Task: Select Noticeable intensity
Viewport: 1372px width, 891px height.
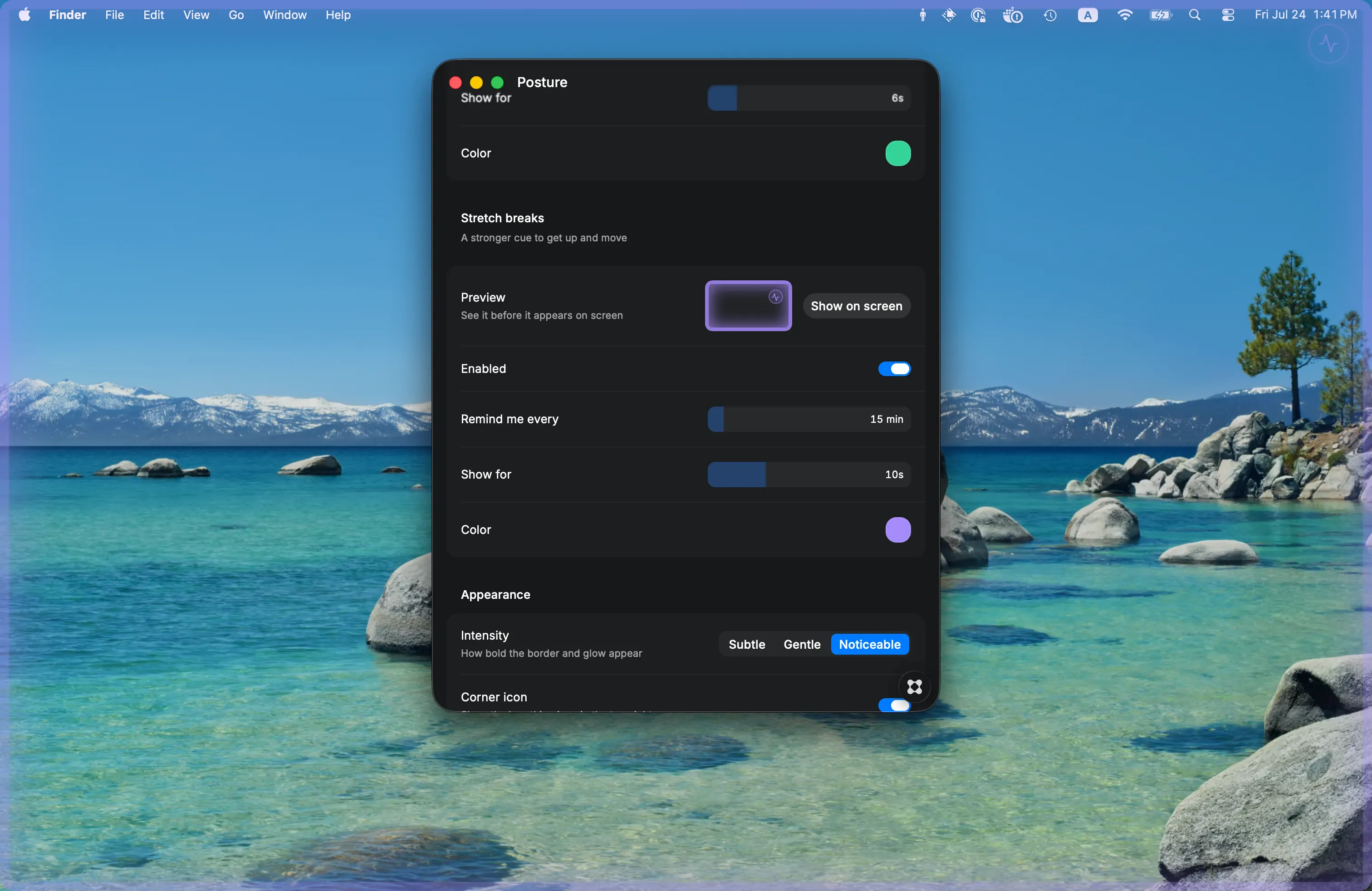Action: (x=869, y=644)
